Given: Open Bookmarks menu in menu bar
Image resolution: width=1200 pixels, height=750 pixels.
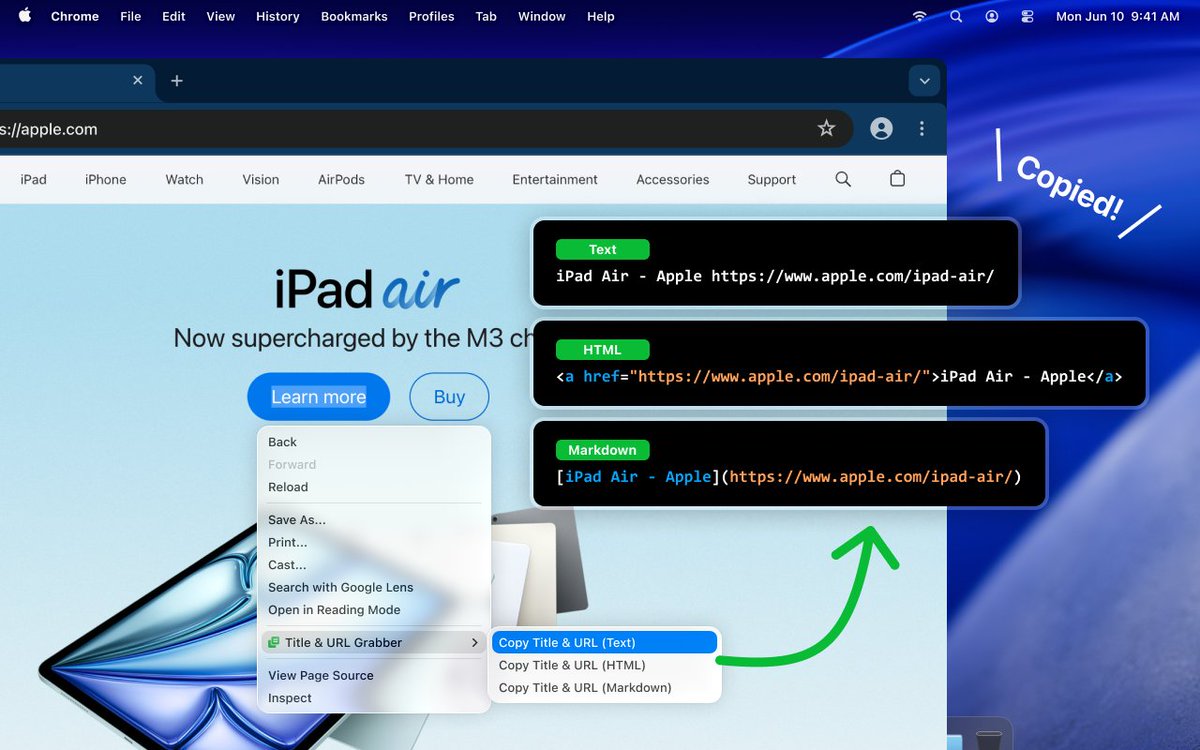Looking at the screenshot, I should tap(354, 16).
